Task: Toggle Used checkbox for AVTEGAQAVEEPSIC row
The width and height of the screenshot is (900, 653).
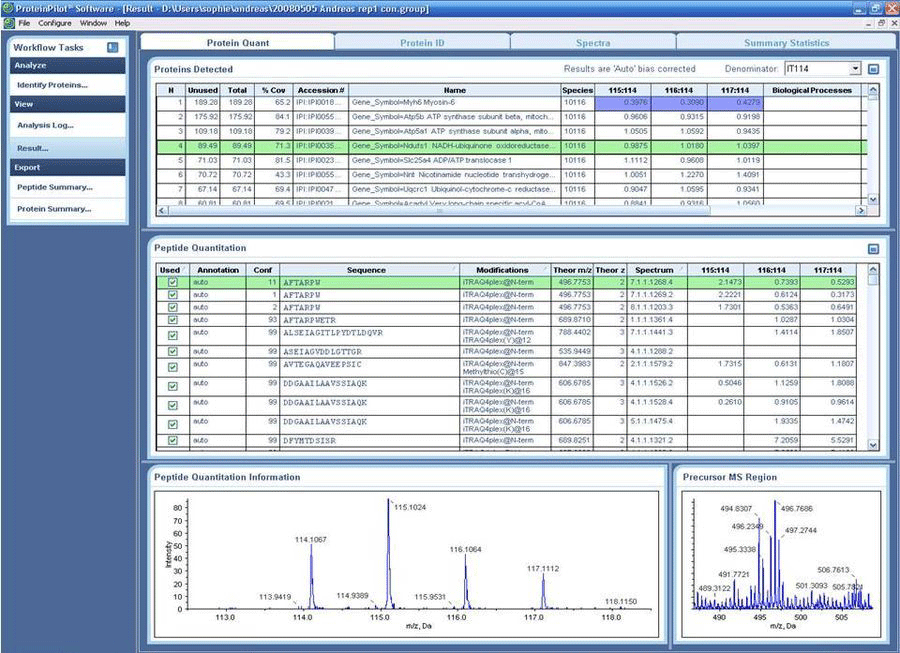Action: click(x=172, y=367)
